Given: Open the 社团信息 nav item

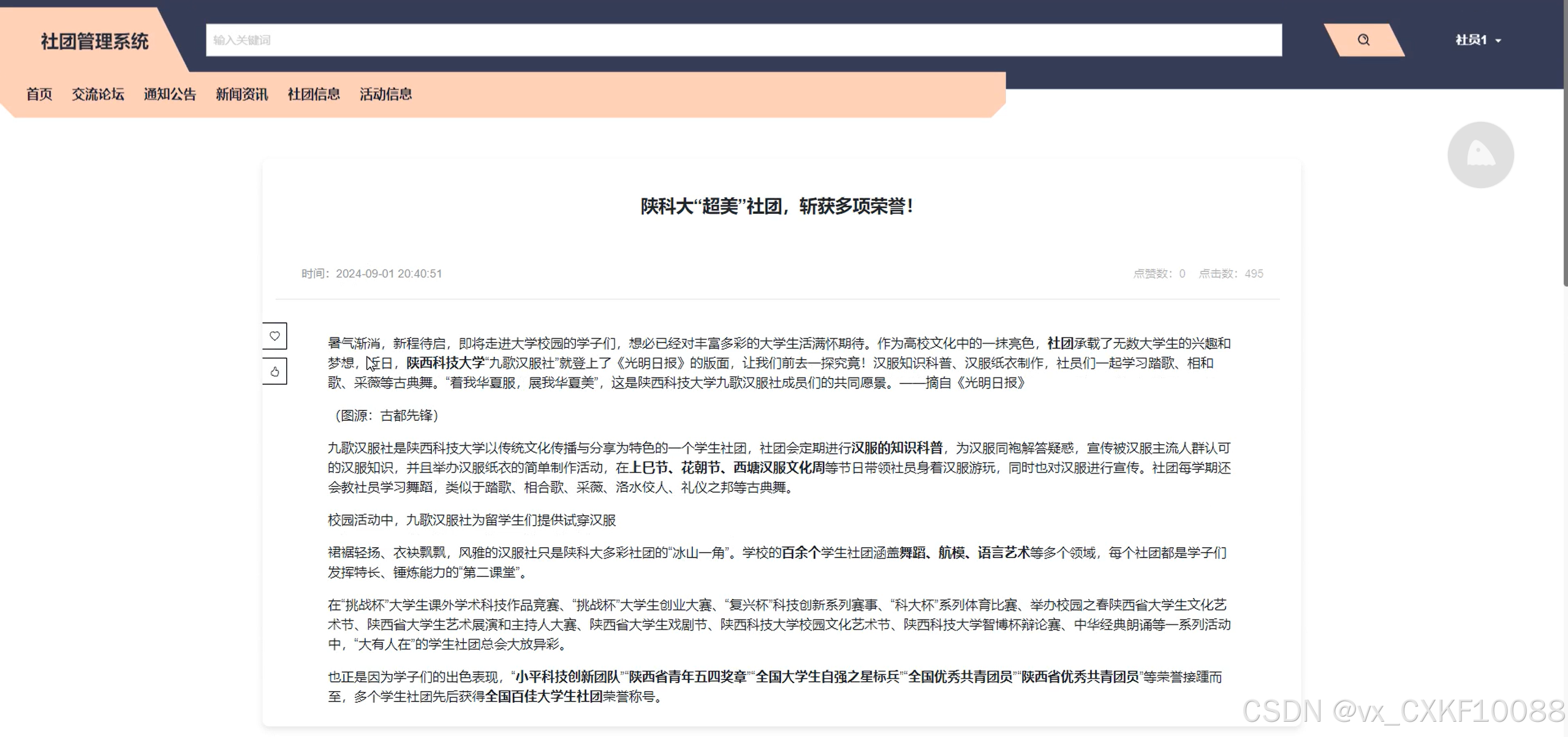Looking at the screenshot, I should click(314, 94).
